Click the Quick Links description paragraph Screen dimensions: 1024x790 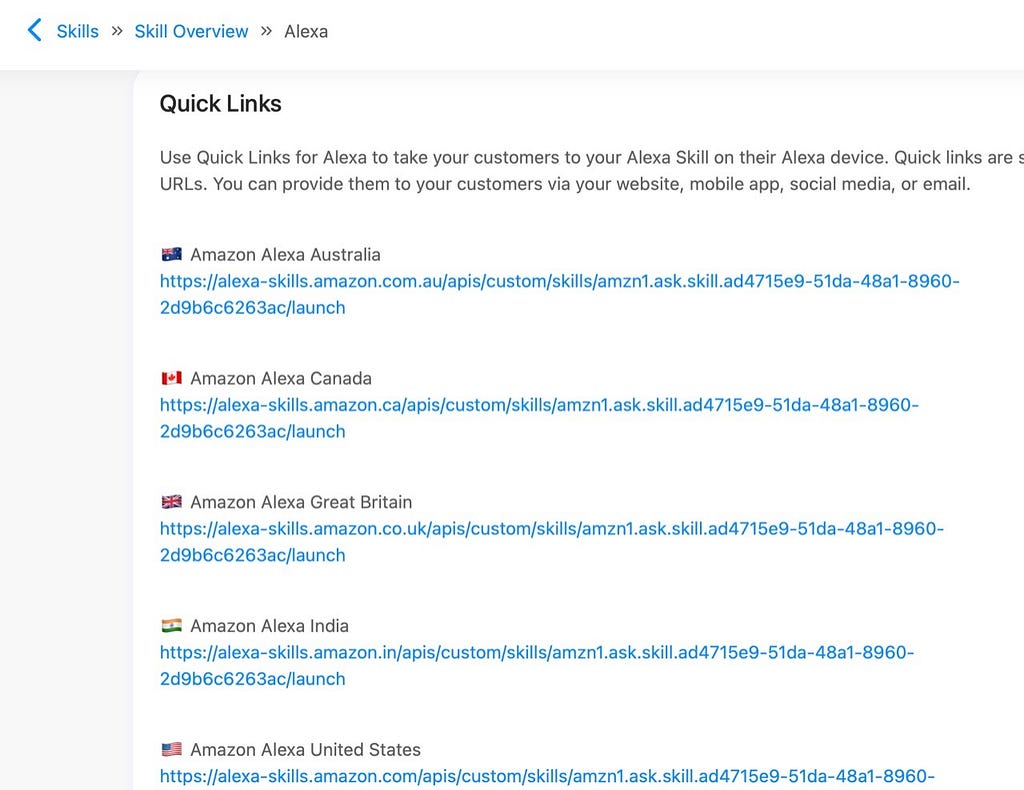pos(592,170)
